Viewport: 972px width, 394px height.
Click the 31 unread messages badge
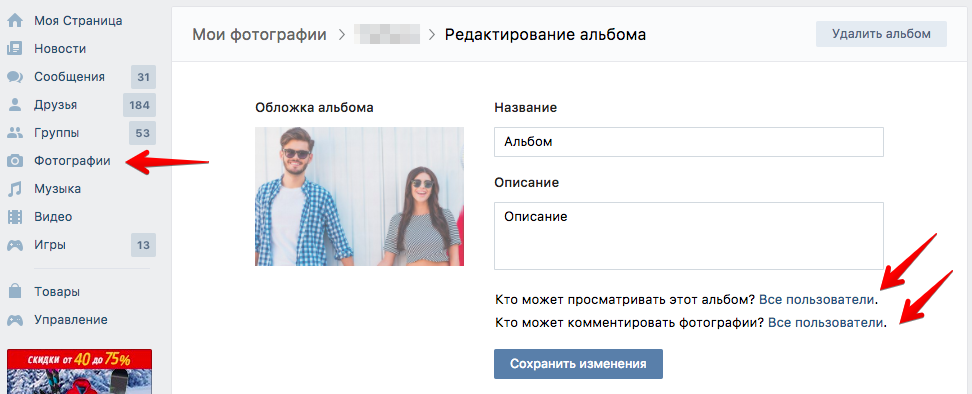tap(143, 77)
